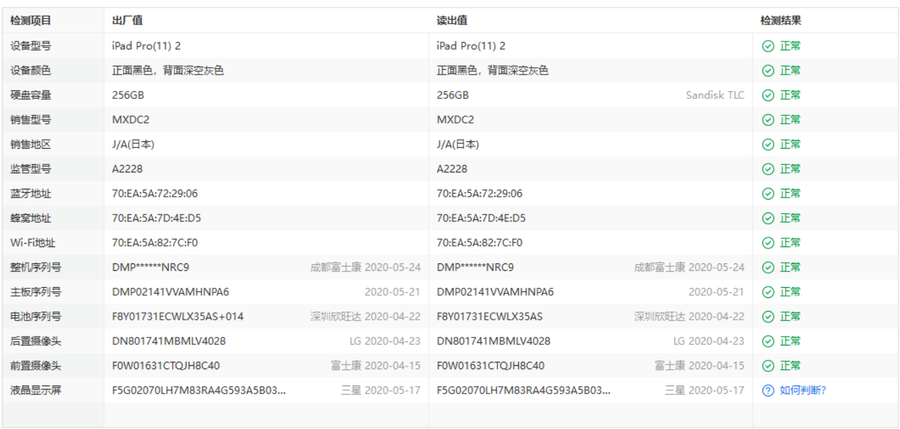
Task: Click factory value DN801741MBMLV4028
Action: 169,341
